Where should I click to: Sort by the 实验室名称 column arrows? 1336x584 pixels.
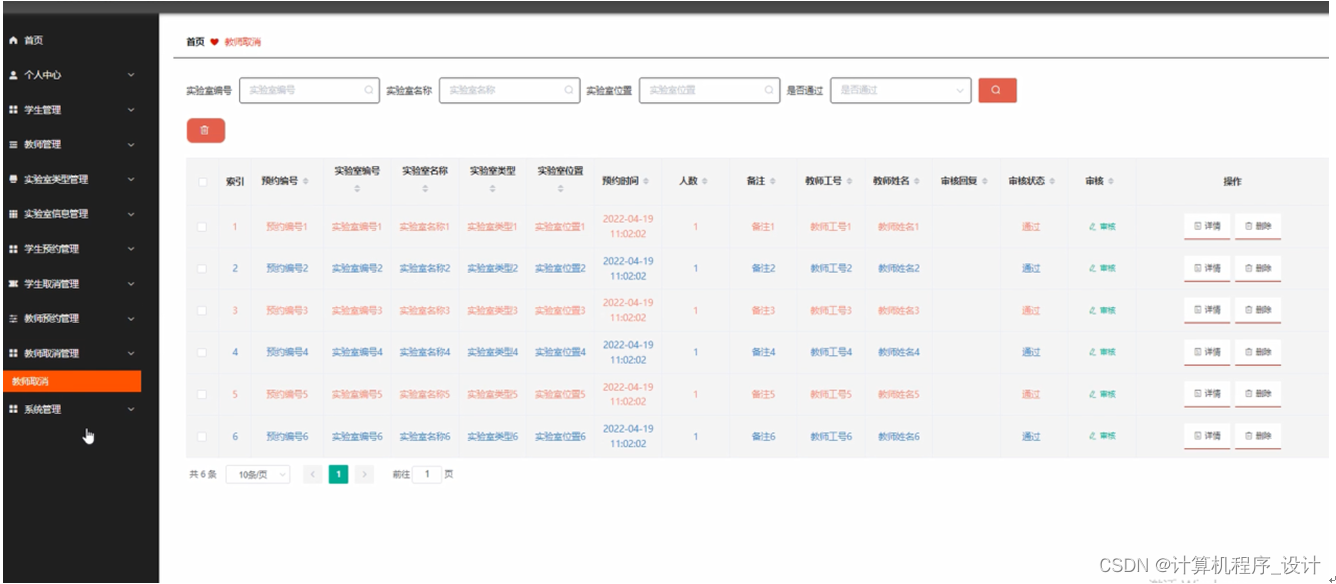click(425, 189)
